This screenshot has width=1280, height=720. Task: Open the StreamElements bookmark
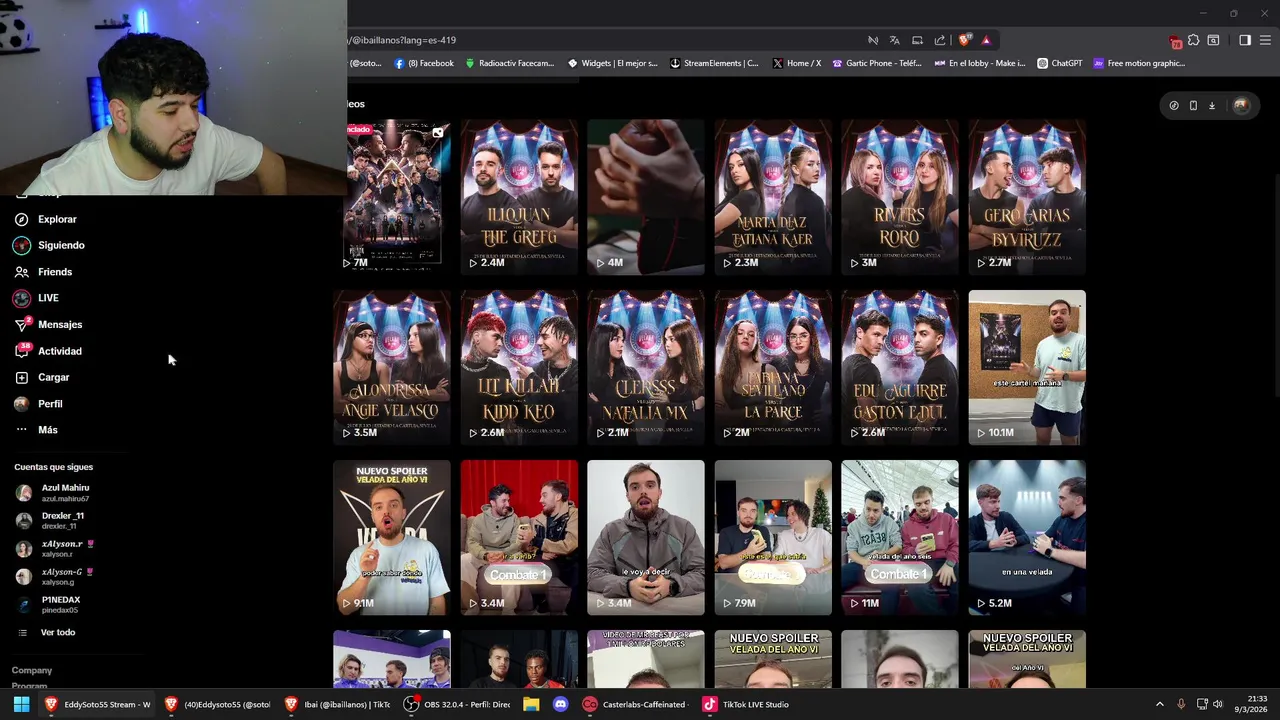714,63
